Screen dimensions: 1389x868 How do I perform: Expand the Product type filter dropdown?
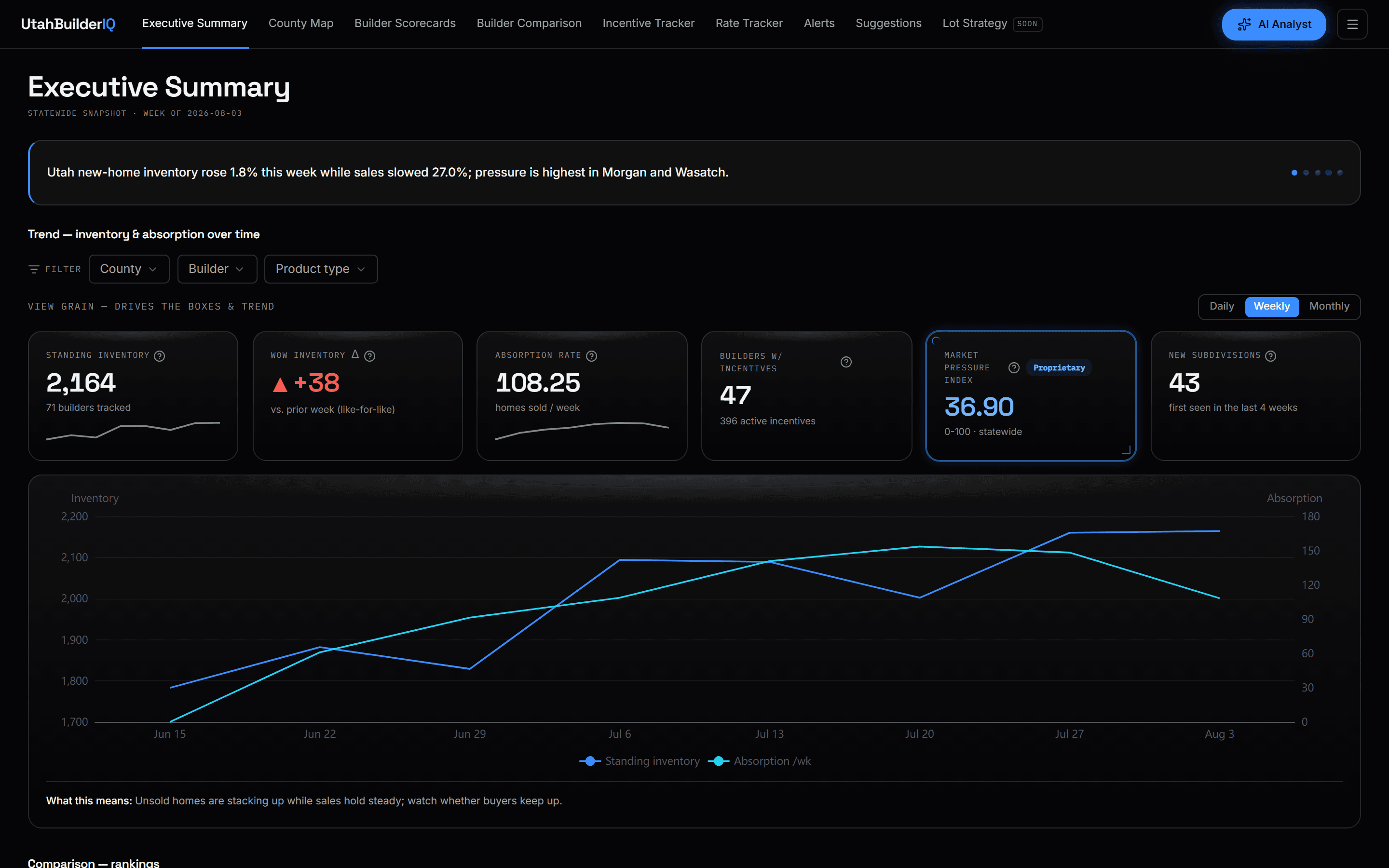tap(321, 269)
